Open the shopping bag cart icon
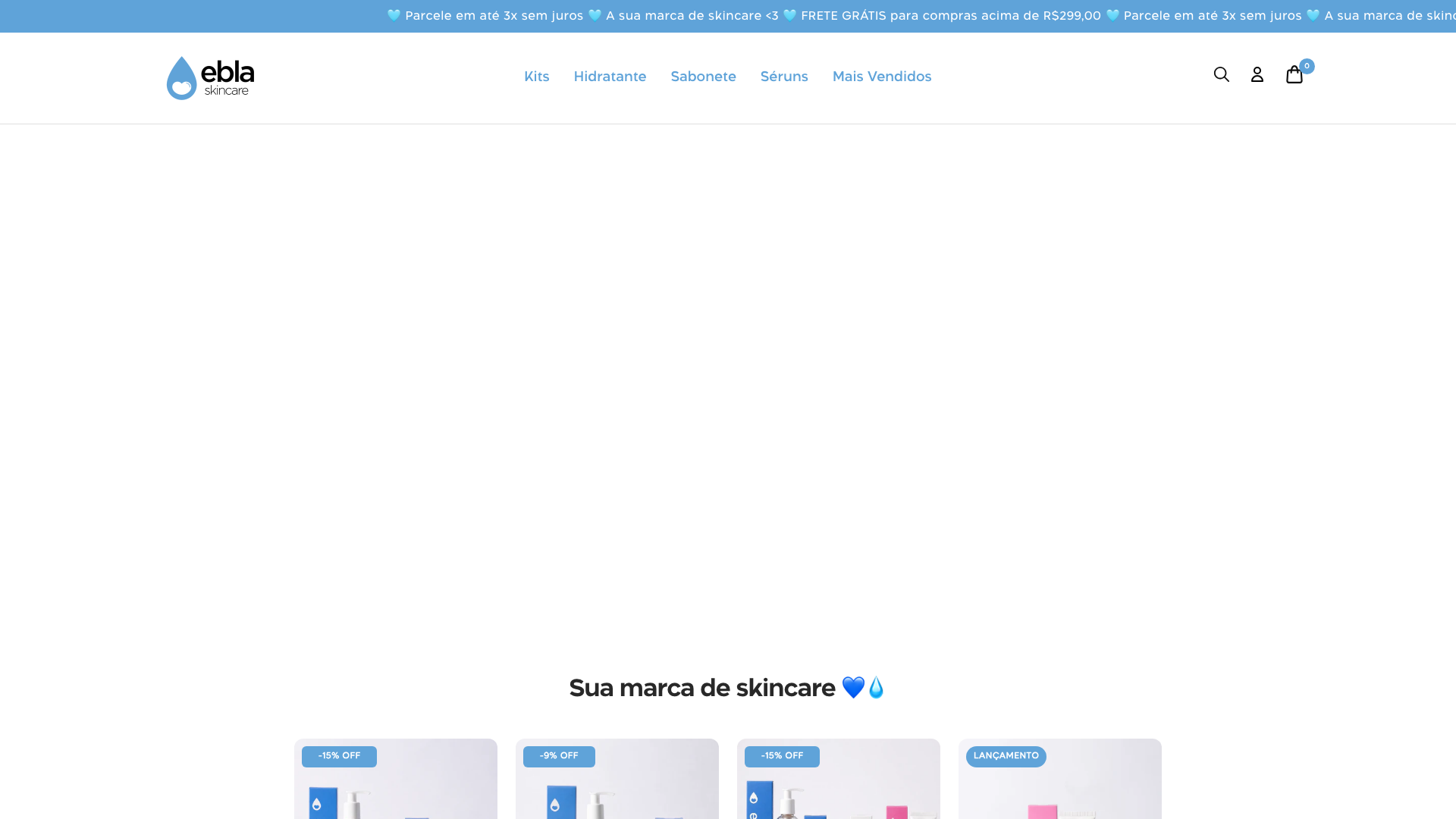The width and height of the screenshot is (1456, 819). pos(1294,74)
